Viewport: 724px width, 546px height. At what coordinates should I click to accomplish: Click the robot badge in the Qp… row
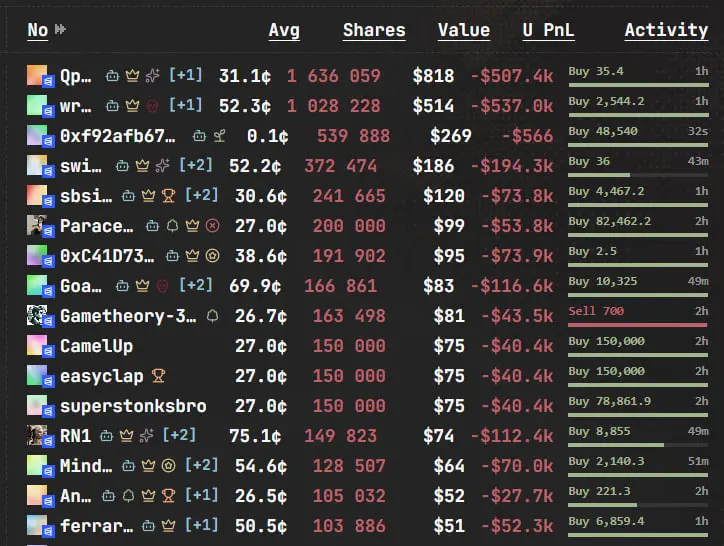click(113, 75)
